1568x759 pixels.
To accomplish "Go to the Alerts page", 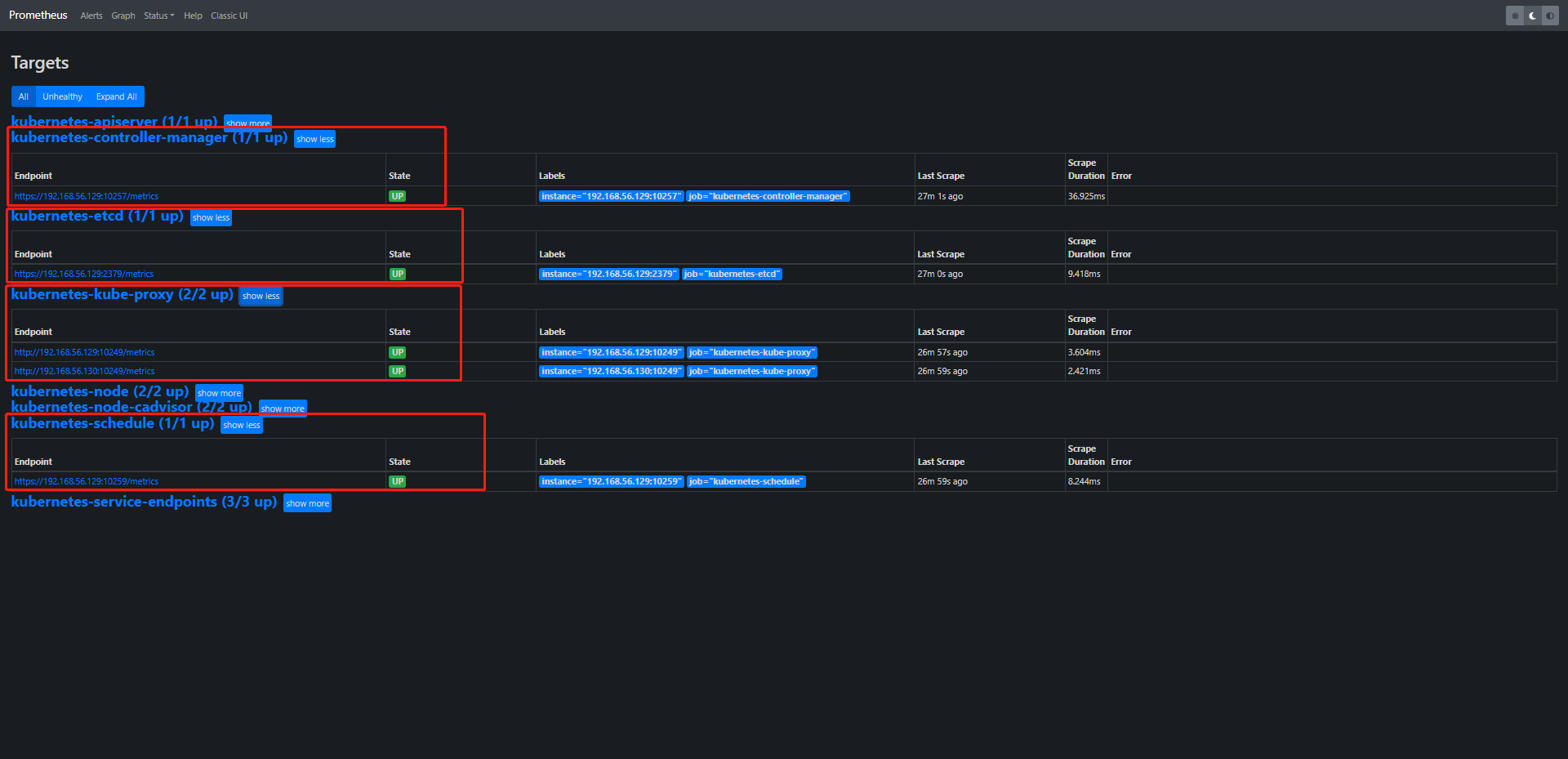I will (91, 16).
